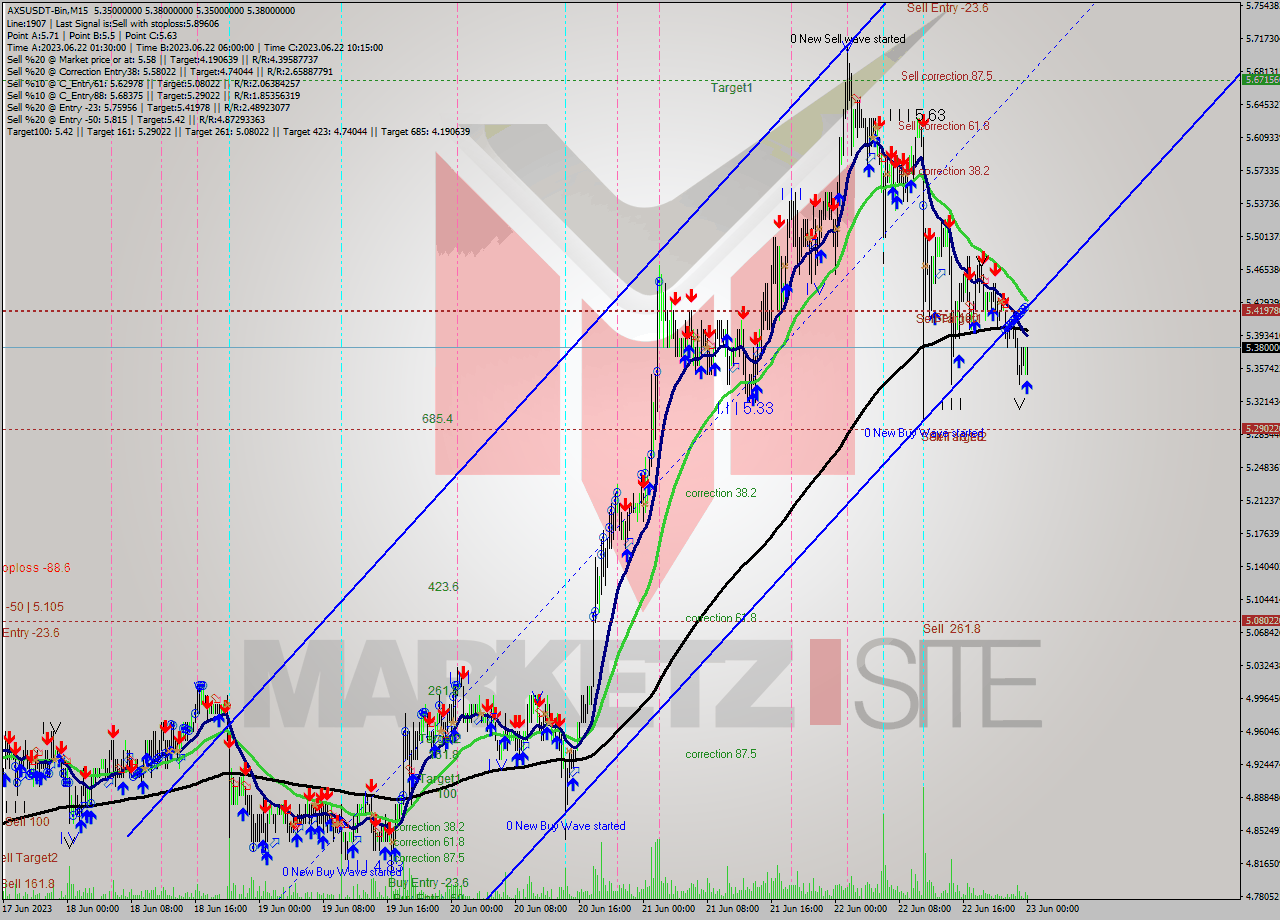1280x920 pixels.
Task: Click the 'Sell Entry -23.6' label
Action: [x=947, y=7]
